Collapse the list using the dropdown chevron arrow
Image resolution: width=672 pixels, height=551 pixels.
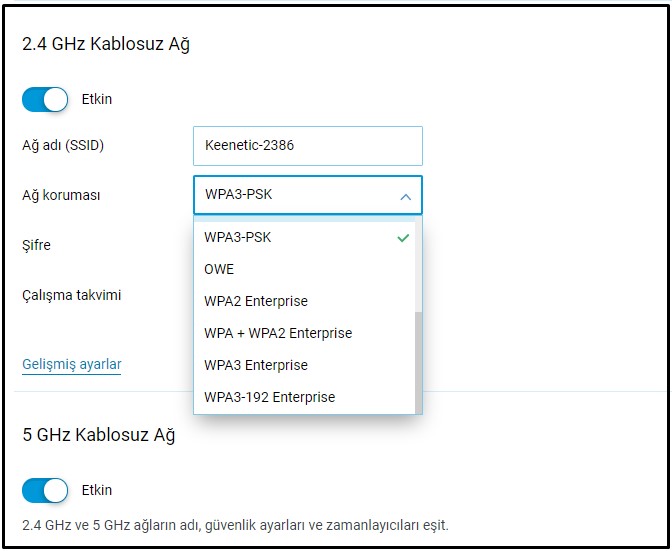[x=405, y=196]
